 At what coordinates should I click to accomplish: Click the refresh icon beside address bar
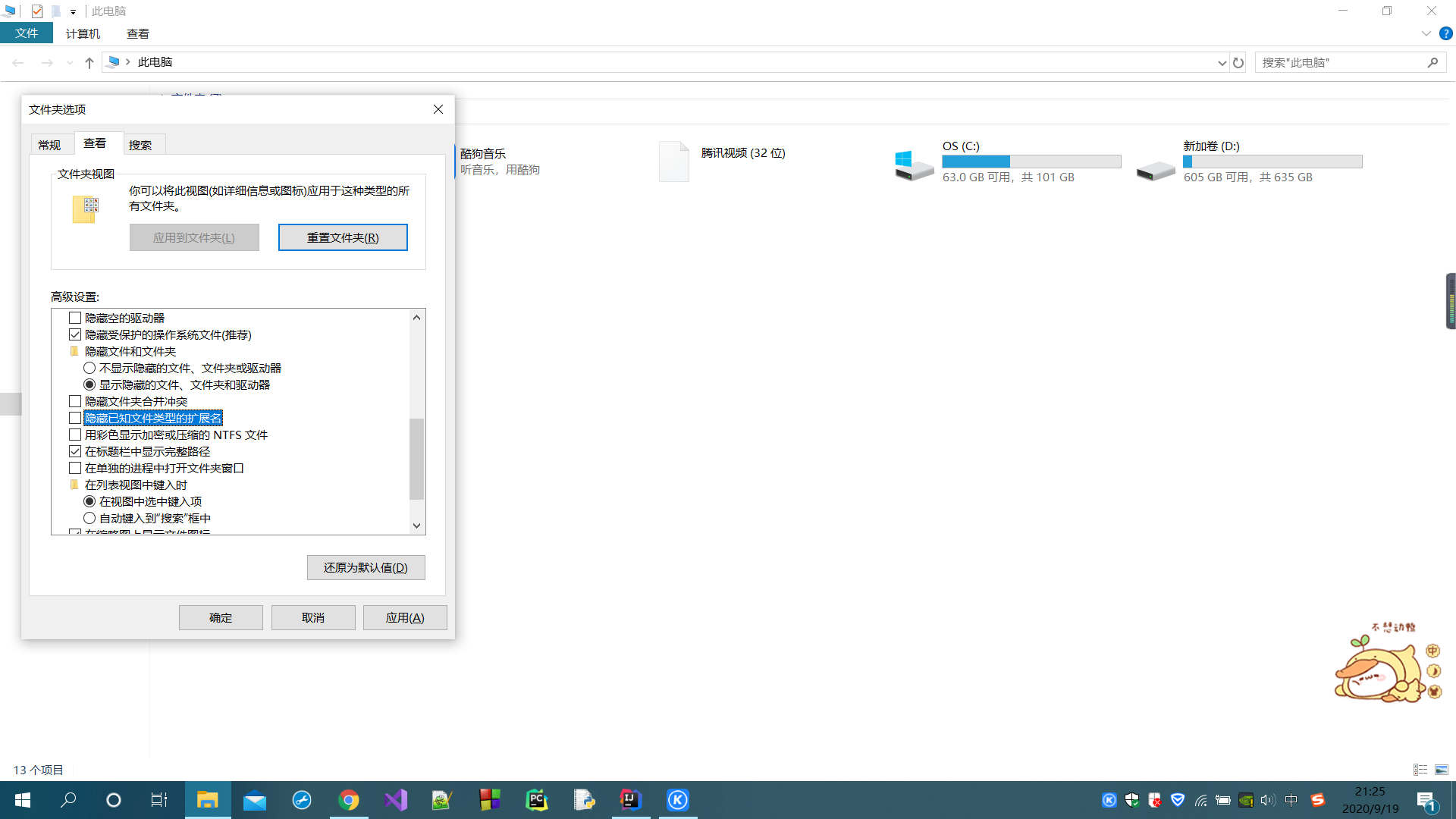[1238, 63]
